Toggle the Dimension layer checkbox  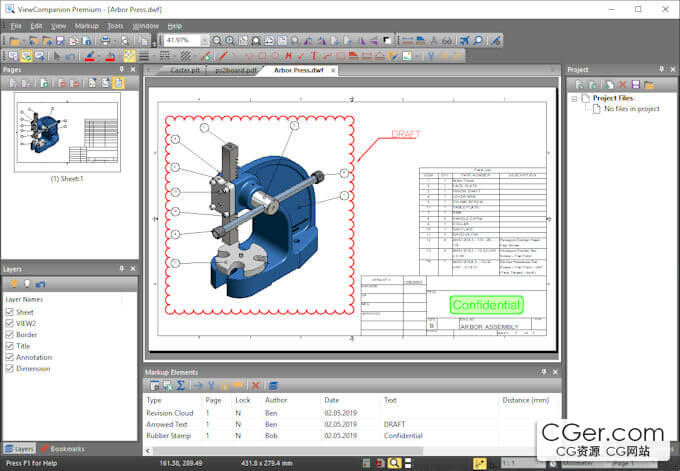click(10, 368)
